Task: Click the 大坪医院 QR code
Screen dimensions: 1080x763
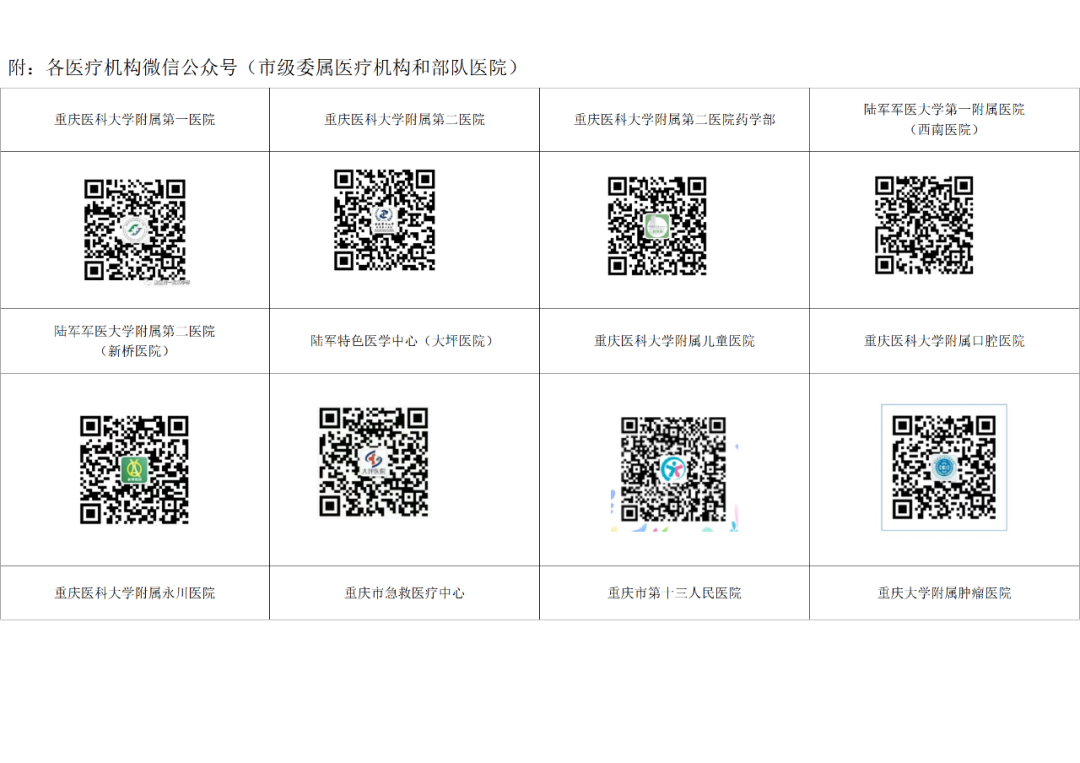Action: tap(374, 461)
